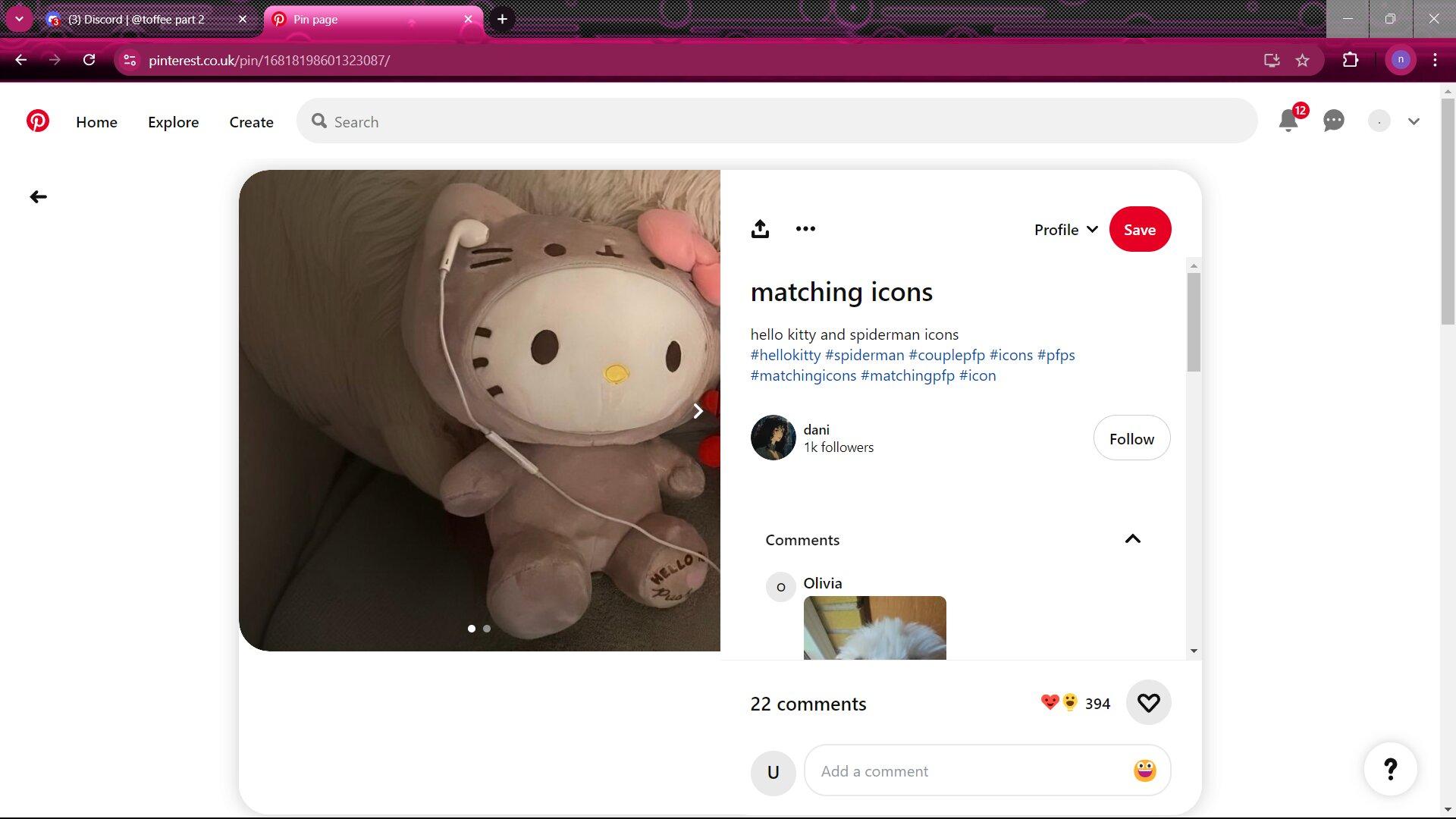React with the heart button

1148,703
